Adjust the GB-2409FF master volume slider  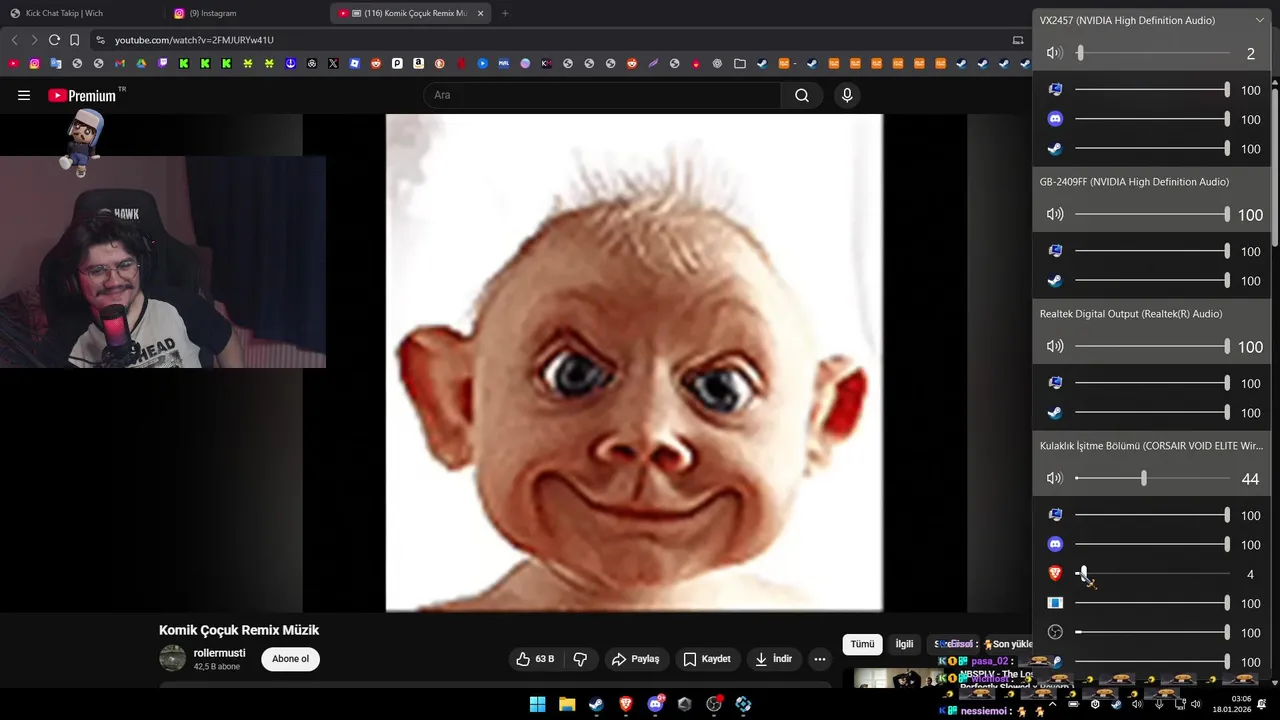coord(1152,214)
